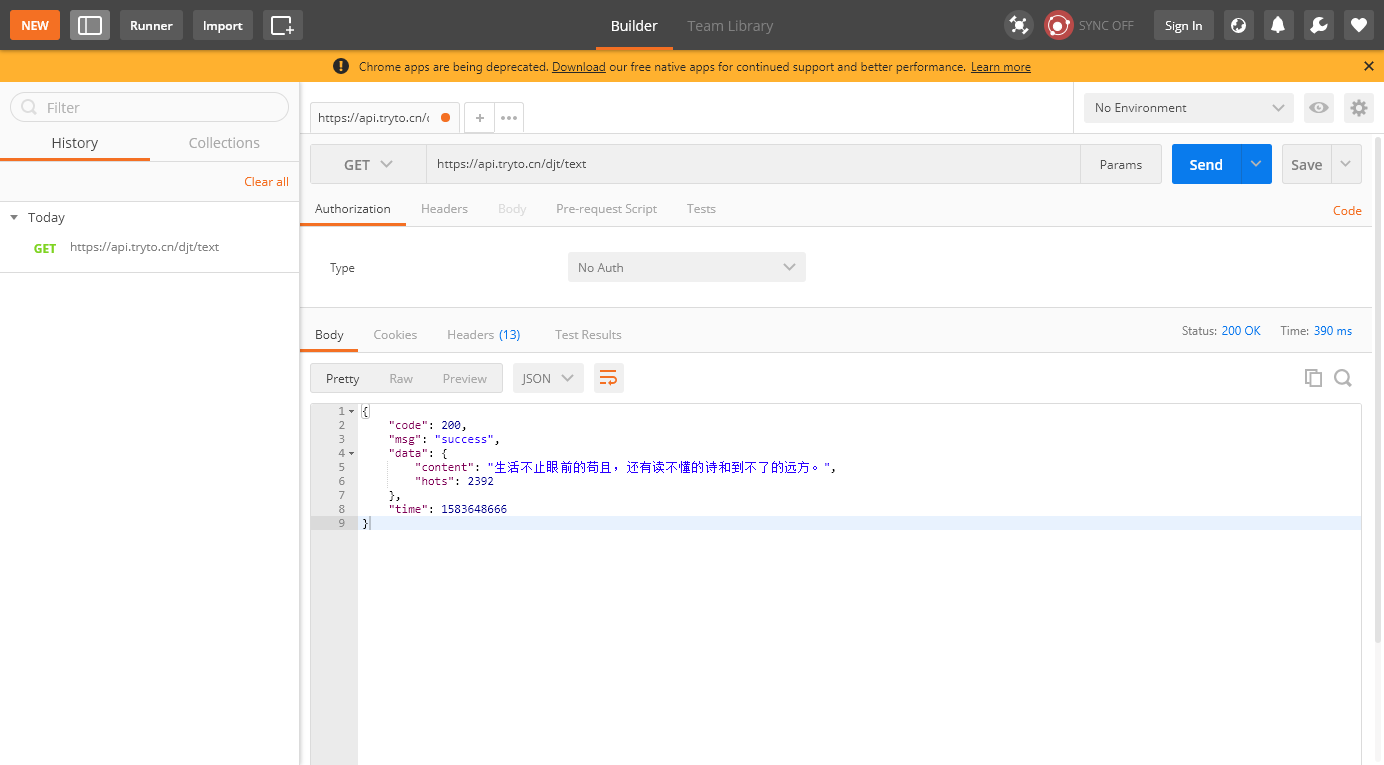Open Test Results tab
The image size is (1384, 765).
[588, 335]
